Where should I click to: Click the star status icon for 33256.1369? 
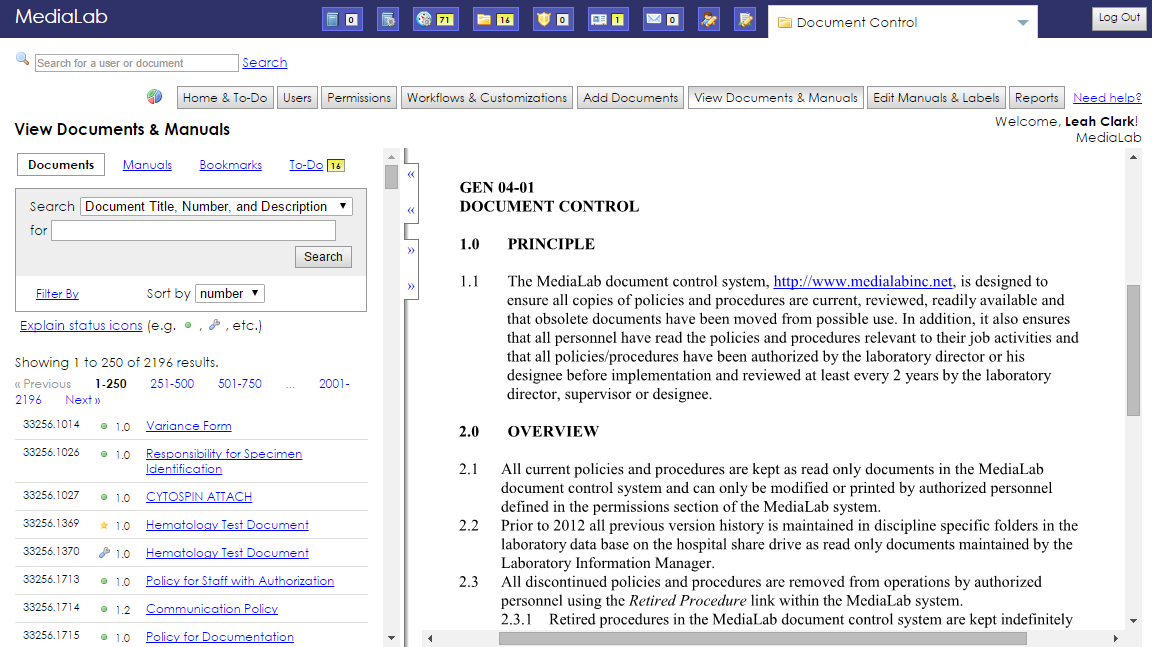click(x=104, y=525)
